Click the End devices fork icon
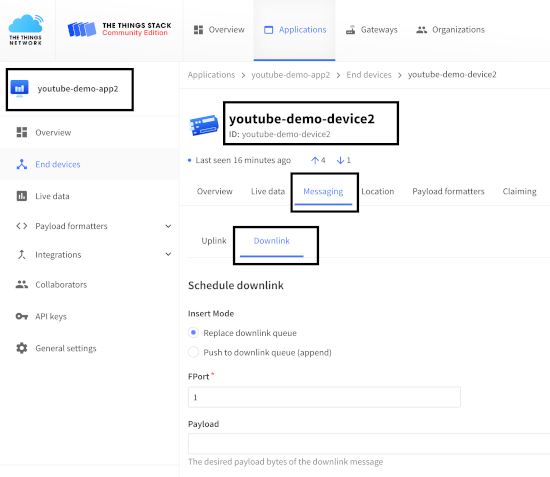Viewport: 550px width, 477px height. 22,164
